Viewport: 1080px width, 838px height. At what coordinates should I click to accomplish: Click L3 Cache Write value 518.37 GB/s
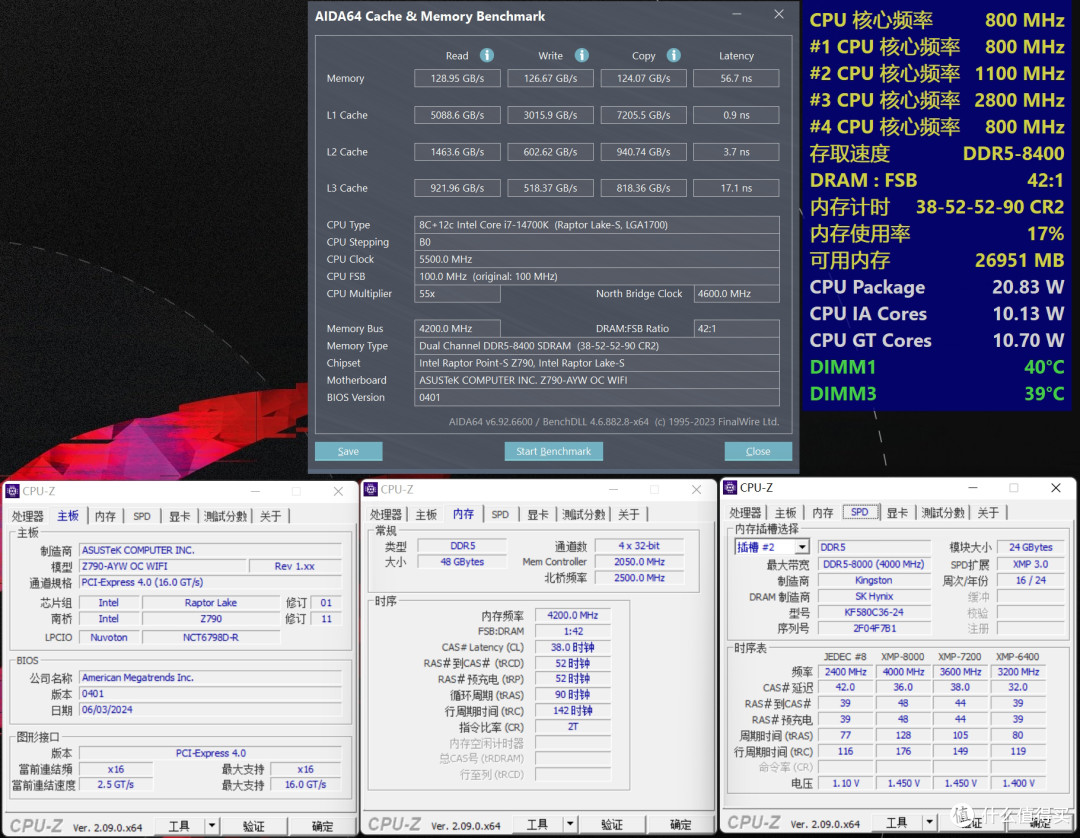pyautogui.click(x=550, y=188)
